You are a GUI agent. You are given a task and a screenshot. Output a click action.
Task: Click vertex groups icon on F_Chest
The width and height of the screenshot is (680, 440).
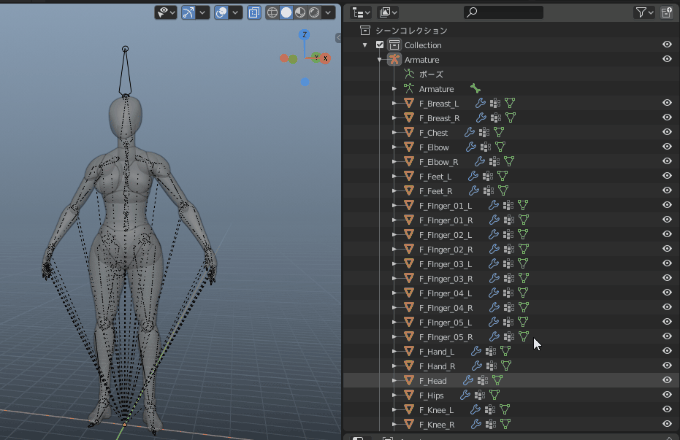pos(484,132)
